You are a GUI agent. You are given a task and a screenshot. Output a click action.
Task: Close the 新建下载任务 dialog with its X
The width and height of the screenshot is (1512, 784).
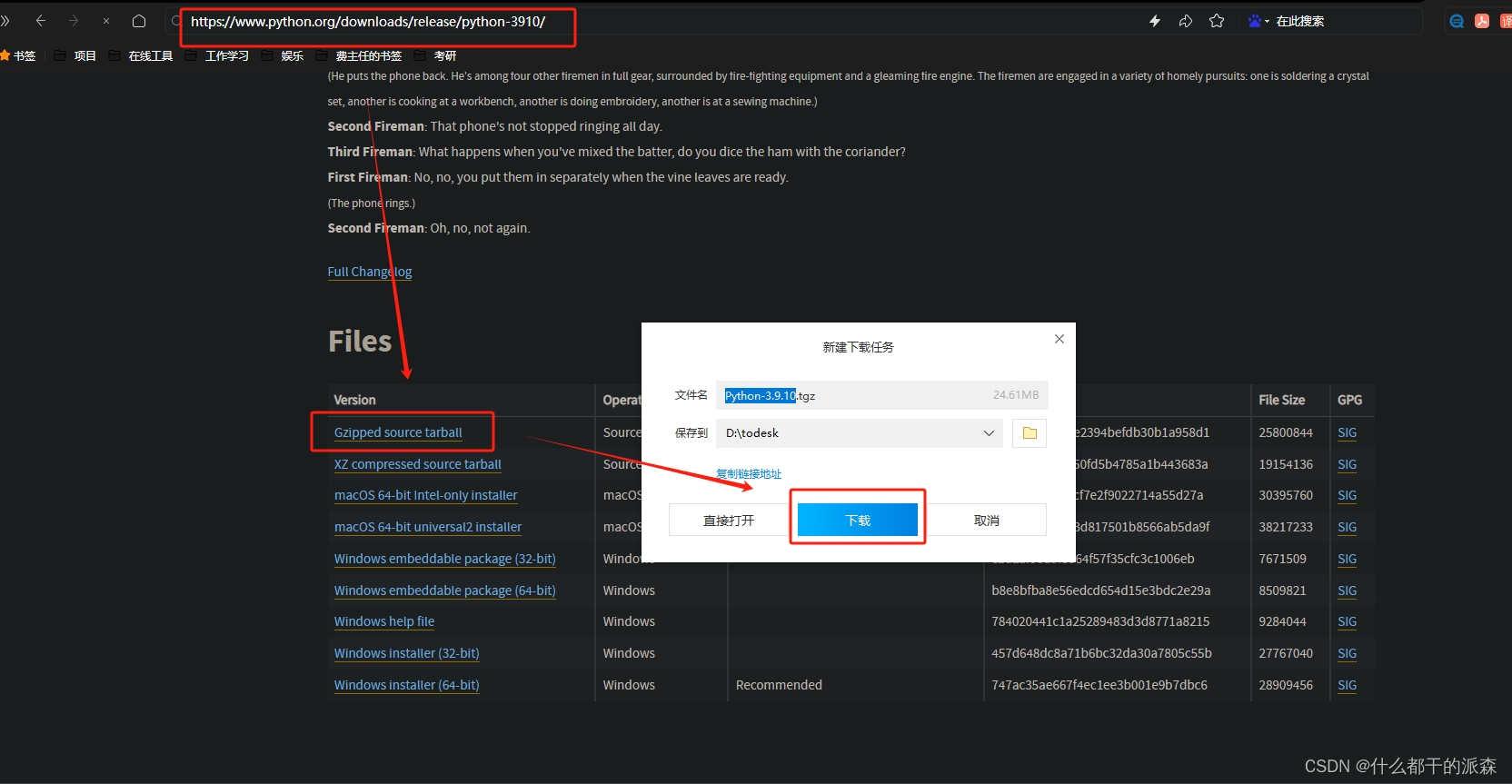pos(1059,339)
